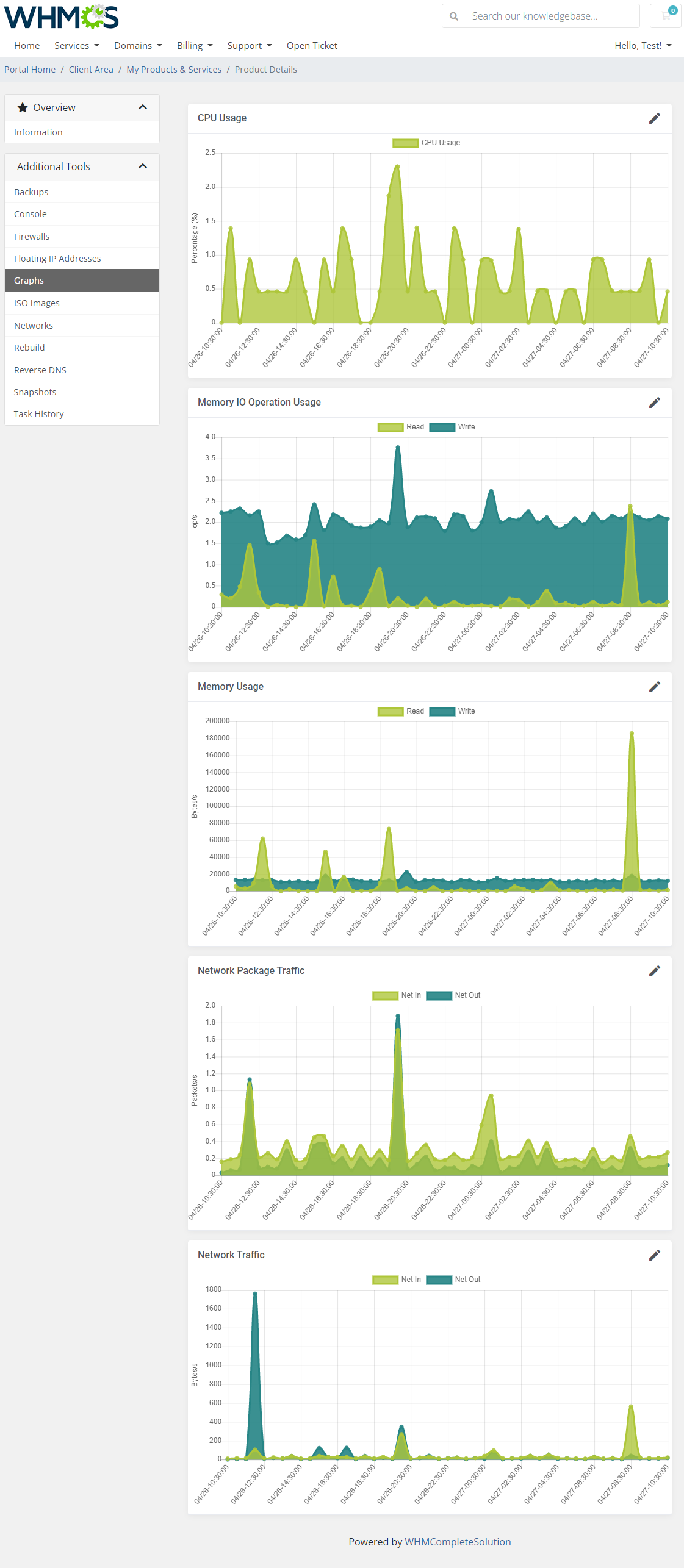
Task: Toggle CPU Usage legend swatch
Action: click(x=405, y=143)
